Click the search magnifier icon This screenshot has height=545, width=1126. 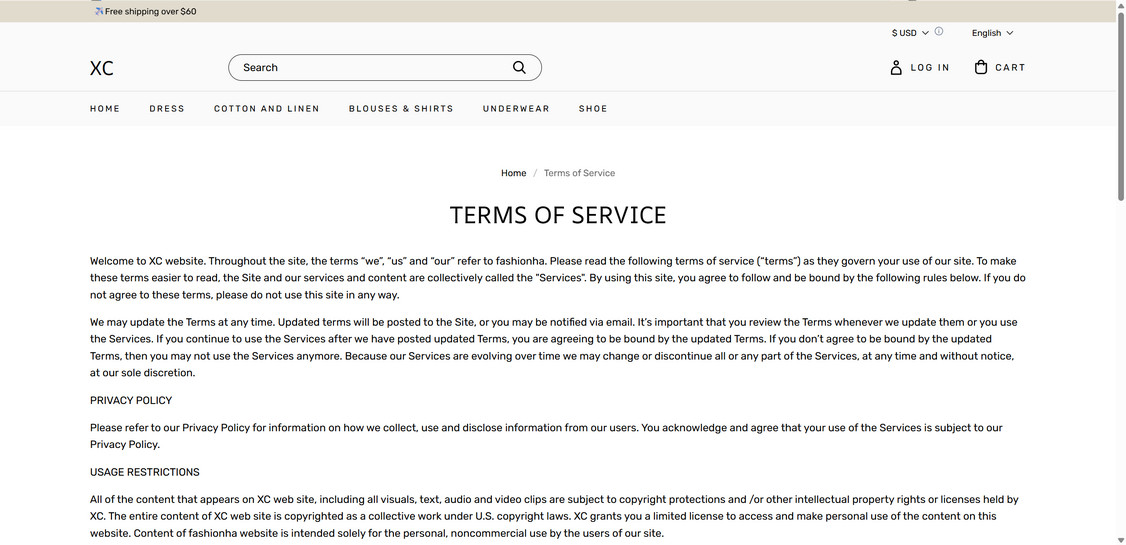(519, 67)
